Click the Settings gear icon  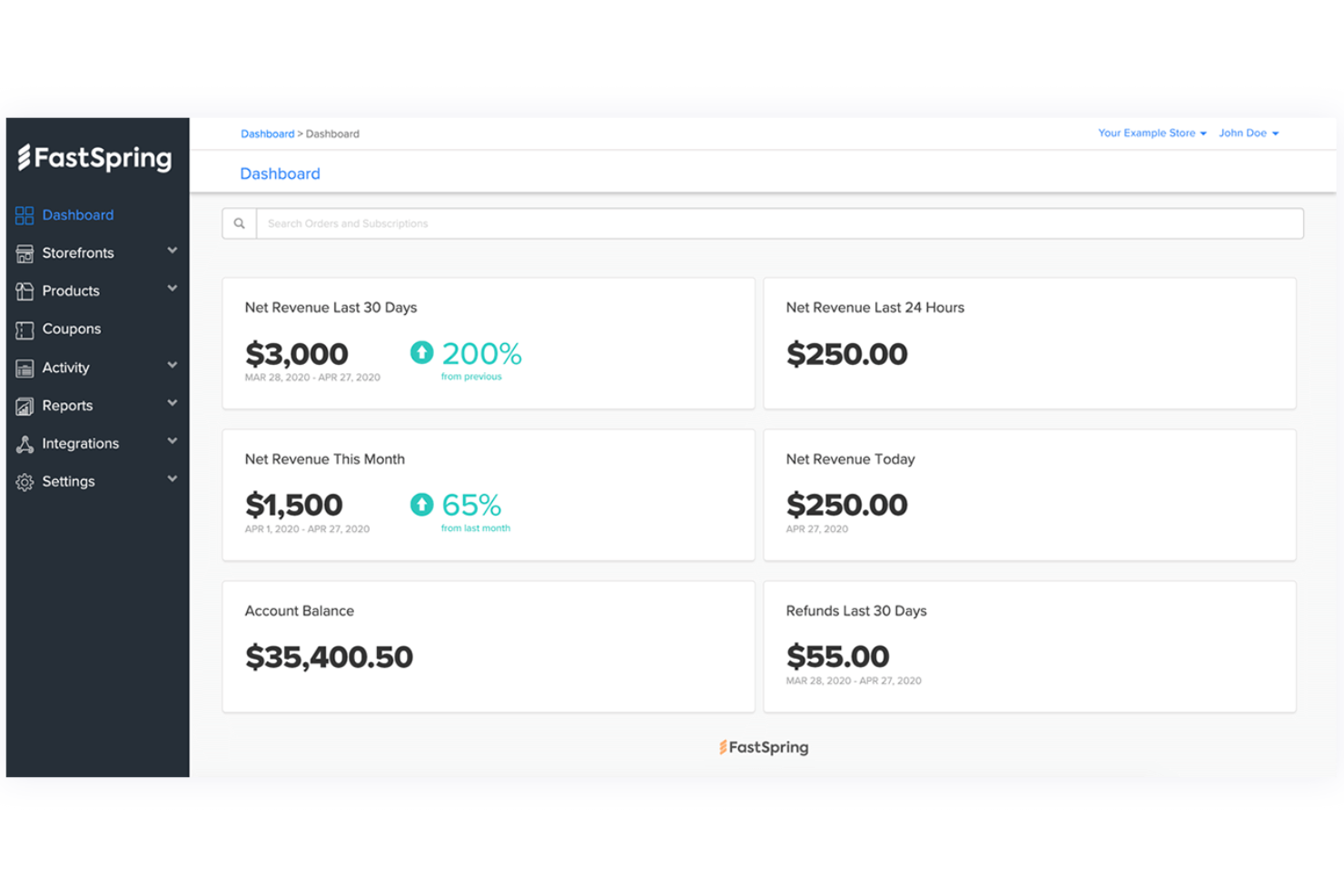pos(25,481)
